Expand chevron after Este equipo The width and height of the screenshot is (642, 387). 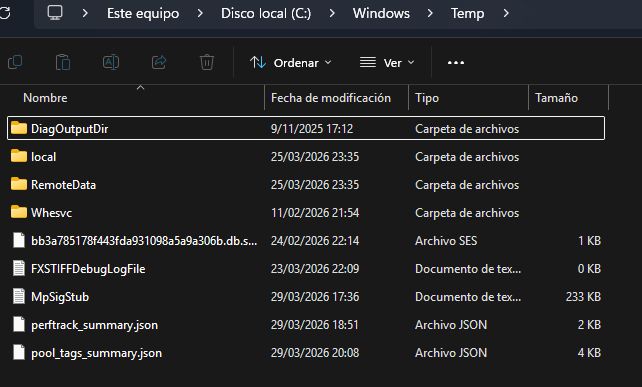(x=200, y=13)
